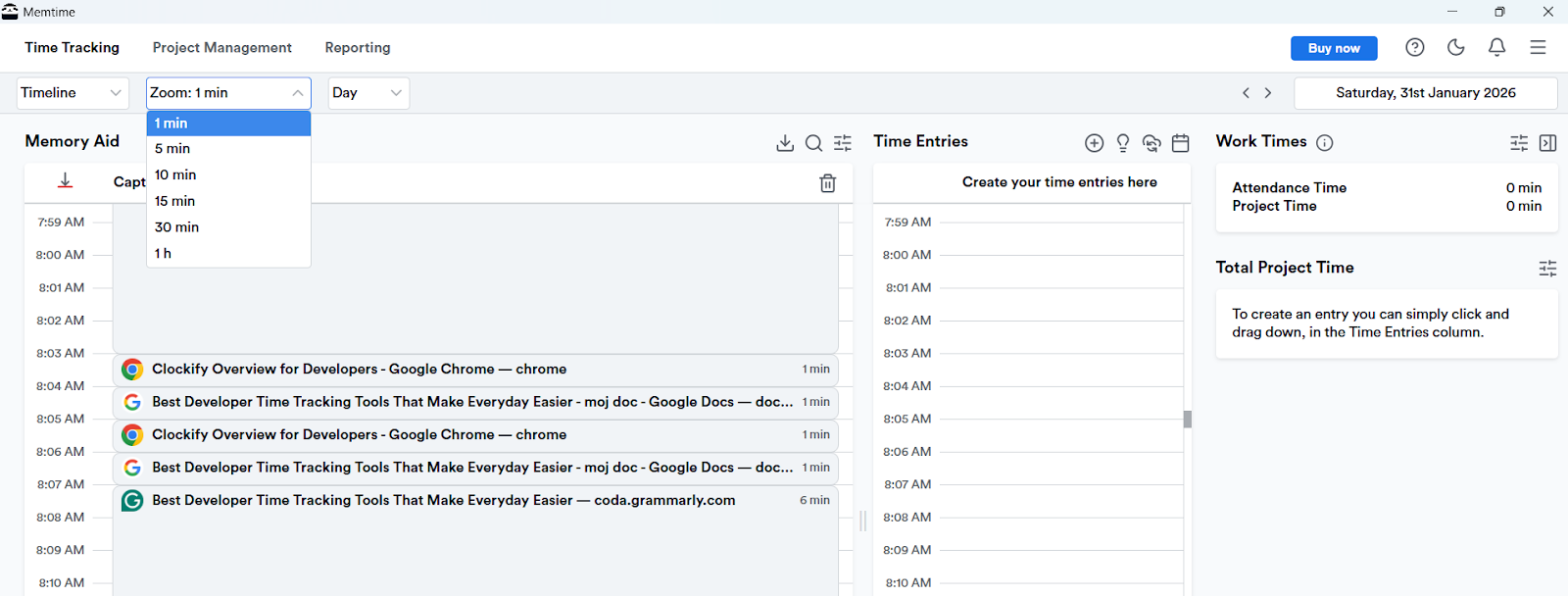Click the Memory Aid trash icon

click(x=828, y=183)
